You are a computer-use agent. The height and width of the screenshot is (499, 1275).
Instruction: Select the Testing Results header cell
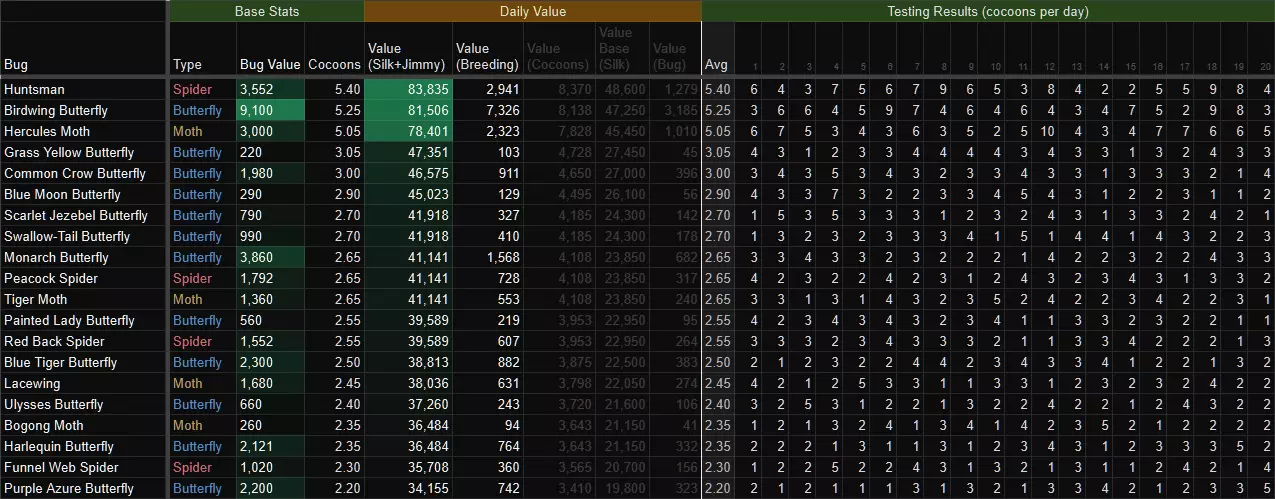(987, 11)
